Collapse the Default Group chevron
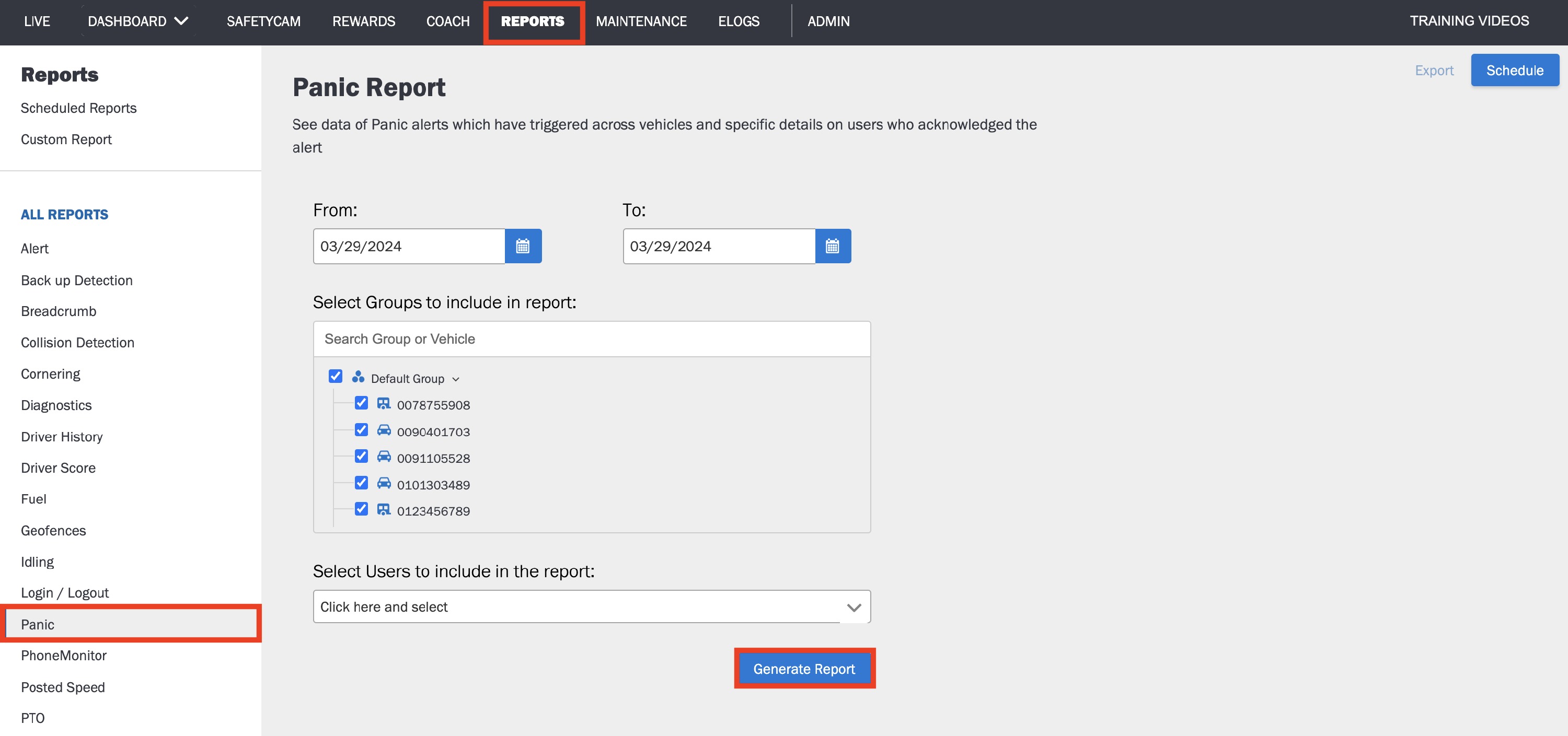The width and height of the screenshot is (1568, 736). tap(456, 380)
